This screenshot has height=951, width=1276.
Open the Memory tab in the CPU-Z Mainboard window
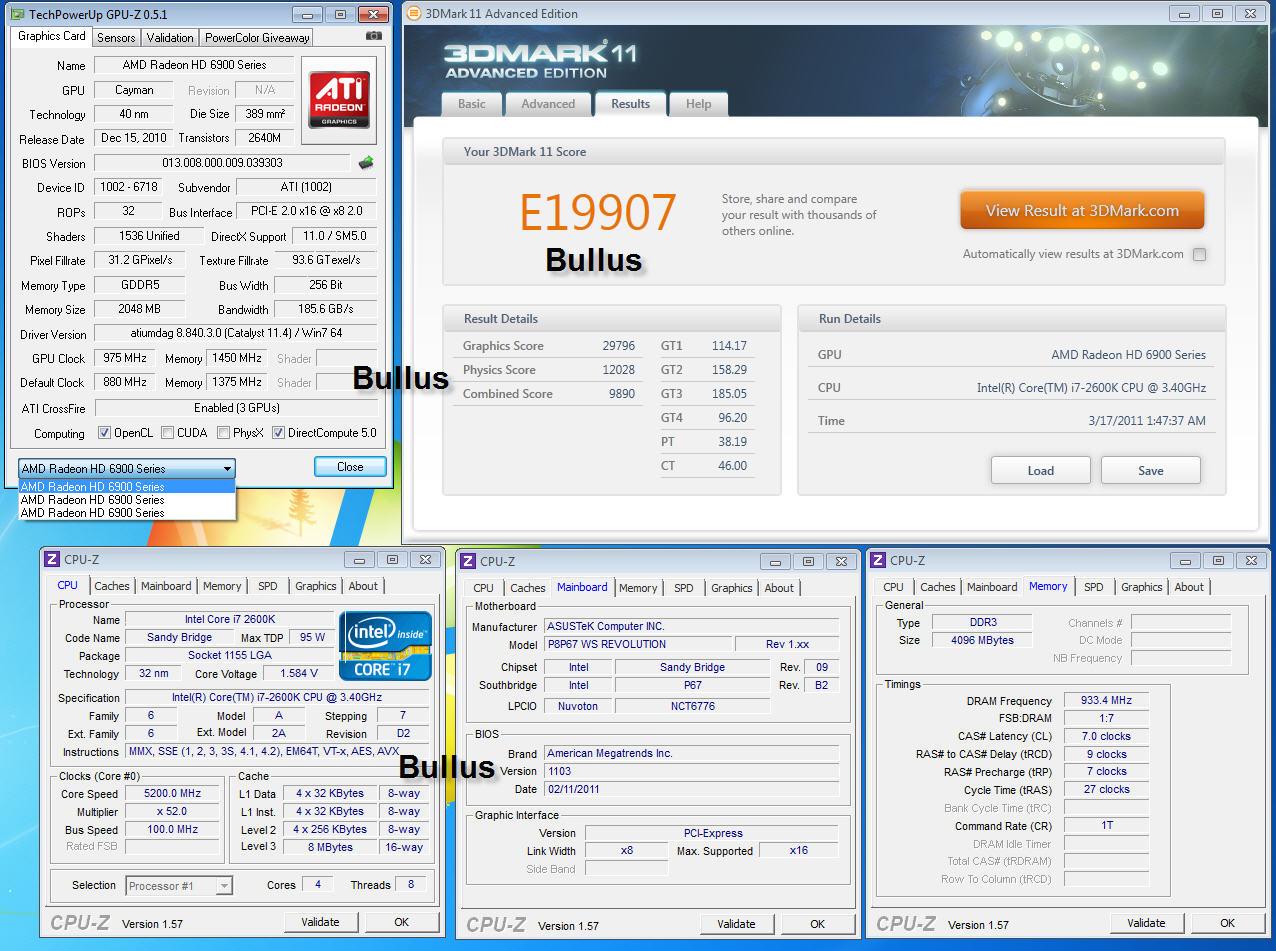(638, 588)
